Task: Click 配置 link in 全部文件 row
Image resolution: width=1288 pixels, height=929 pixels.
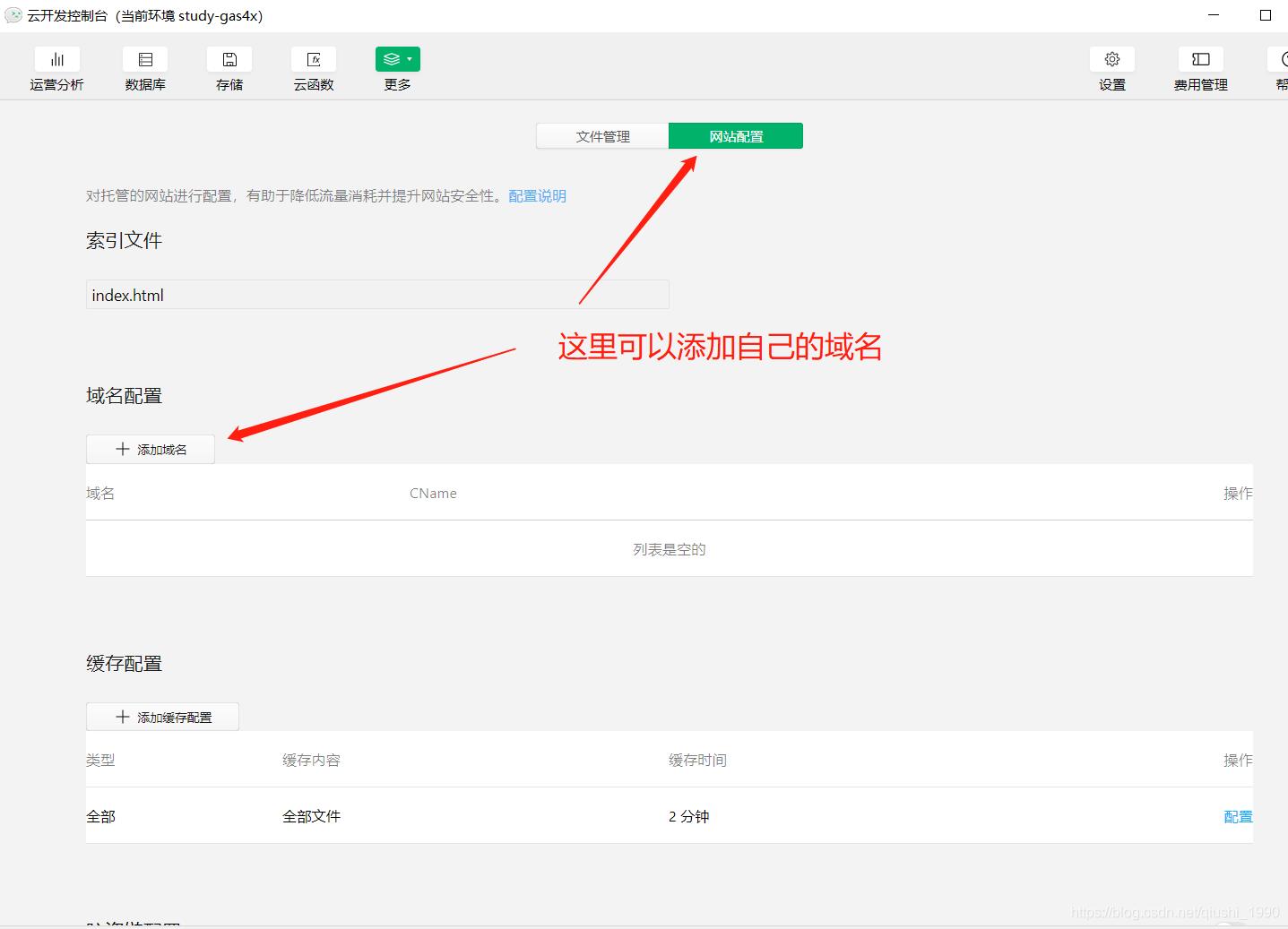Action: 1238,816
